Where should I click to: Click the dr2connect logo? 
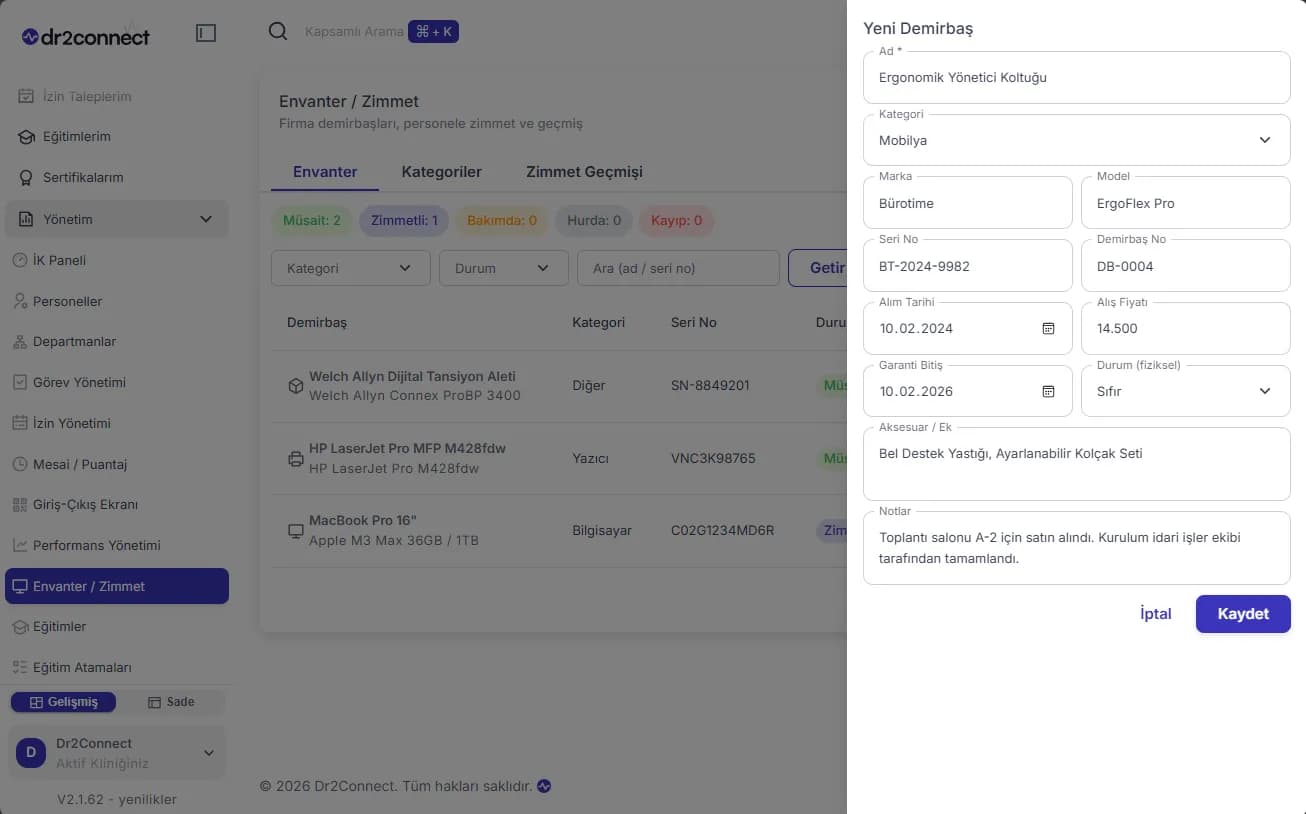tap(85, 37)
